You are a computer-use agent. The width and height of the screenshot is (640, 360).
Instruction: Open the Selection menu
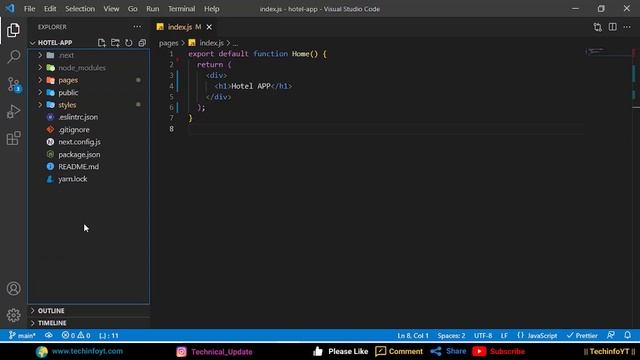tap(80, 9)
